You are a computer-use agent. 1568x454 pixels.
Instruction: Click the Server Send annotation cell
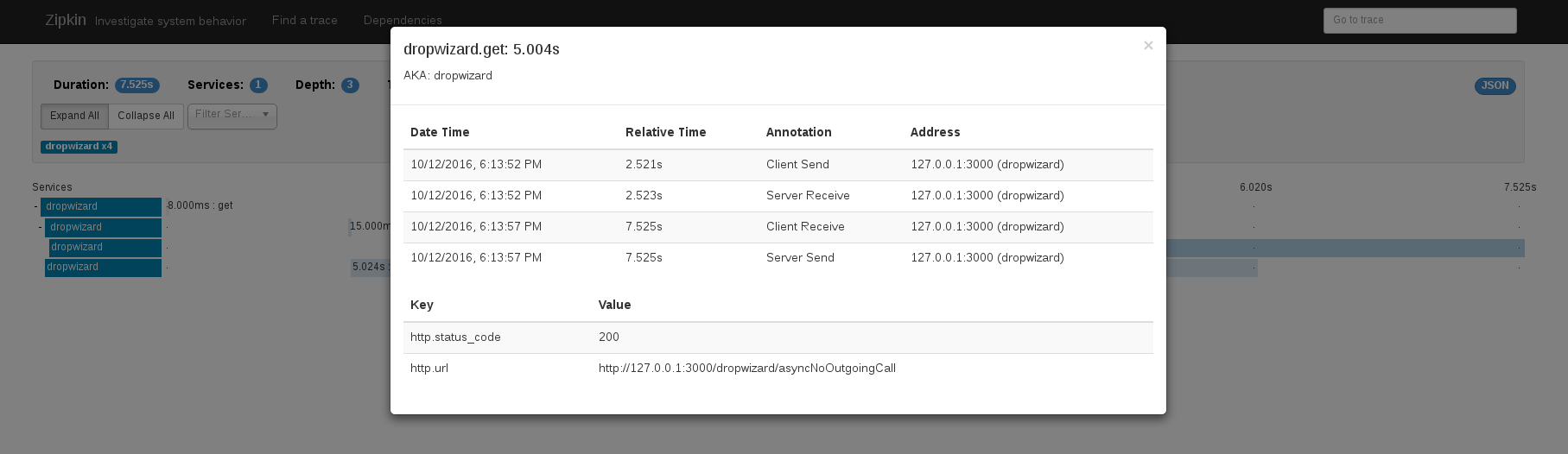pos(800,258)
